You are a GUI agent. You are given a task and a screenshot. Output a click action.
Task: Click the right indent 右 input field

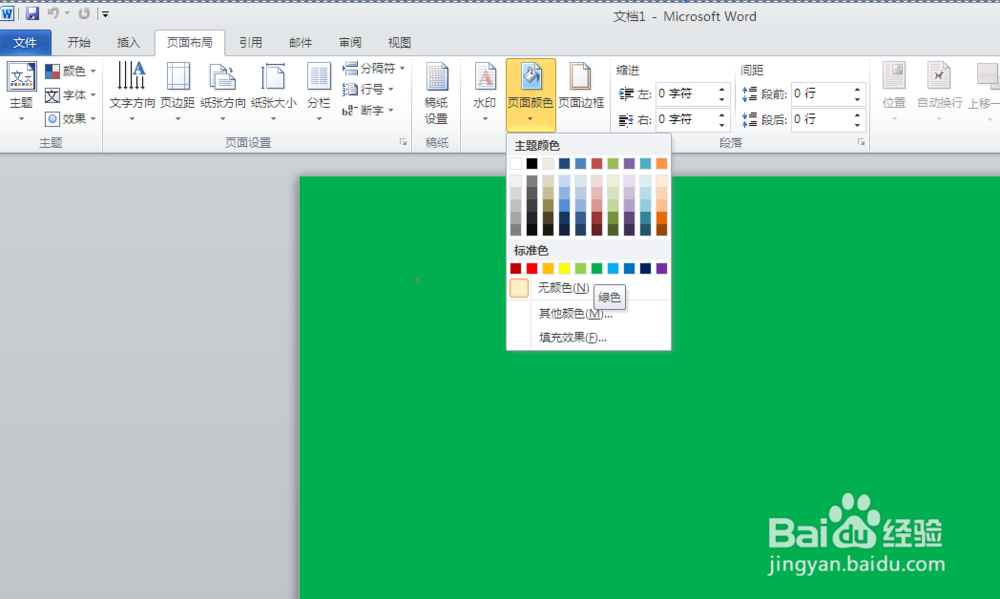(x=685, y=119)
